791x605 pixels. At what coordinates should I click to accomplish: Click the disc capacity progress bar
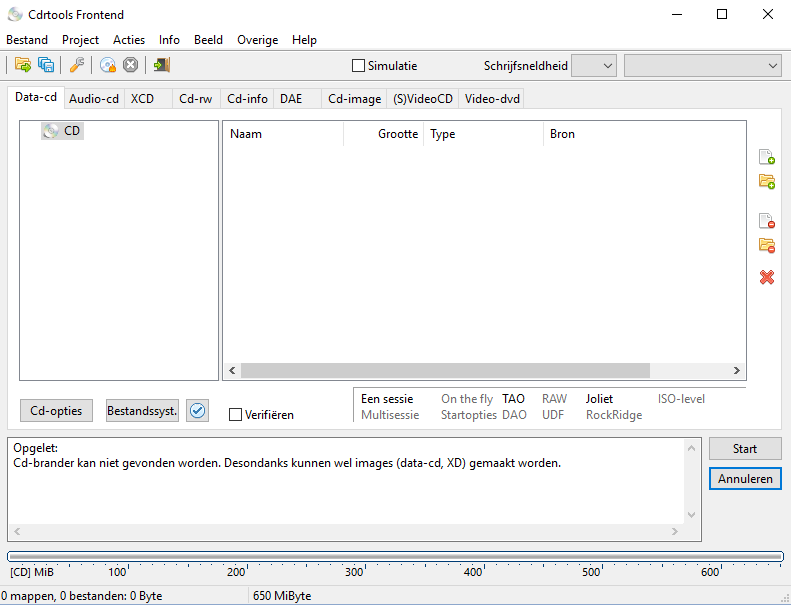click(395, 556)
